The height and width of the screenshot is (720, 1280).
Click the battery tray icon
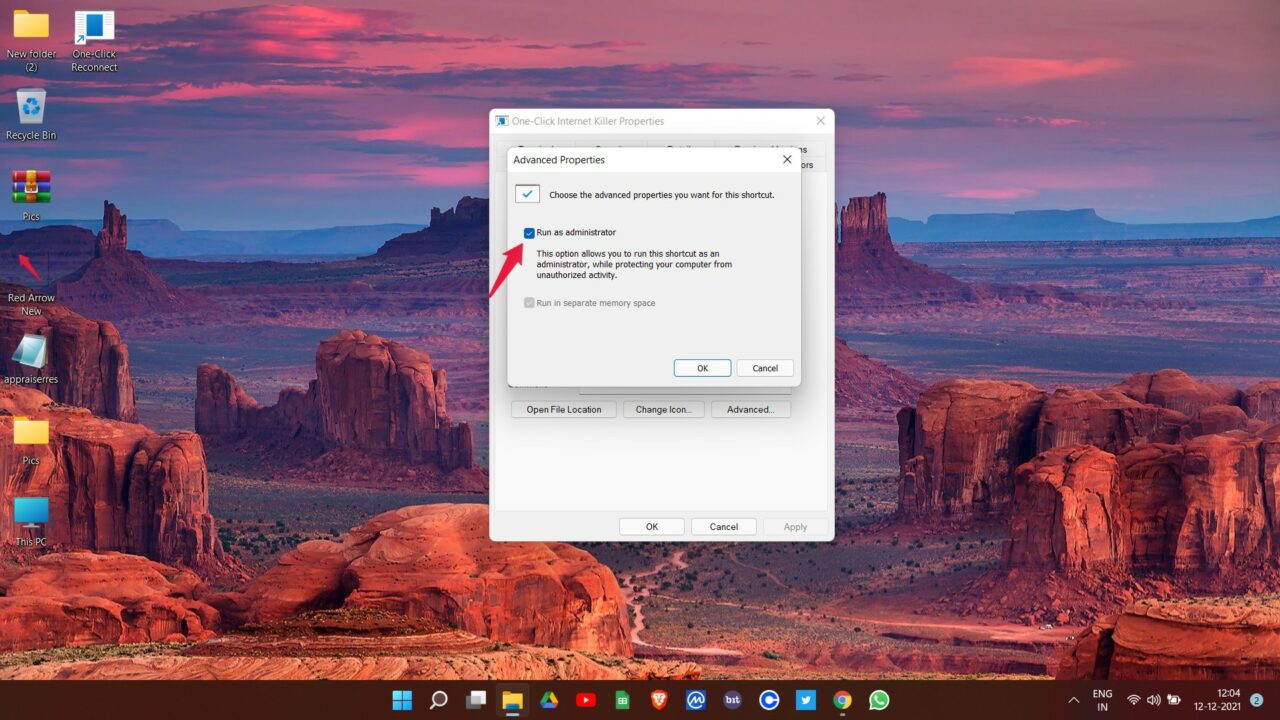coord(1174,700)
